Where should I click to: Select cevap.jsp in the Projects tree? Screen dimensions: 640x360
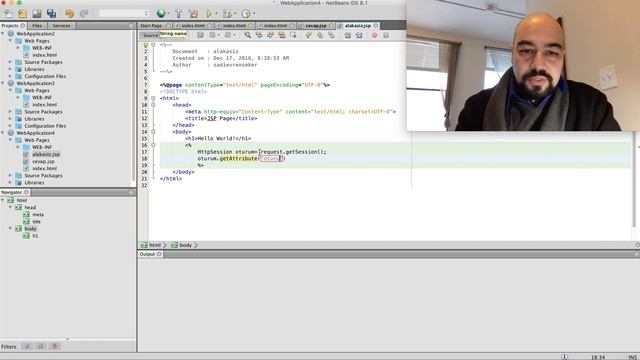click(x=43, y=161)
